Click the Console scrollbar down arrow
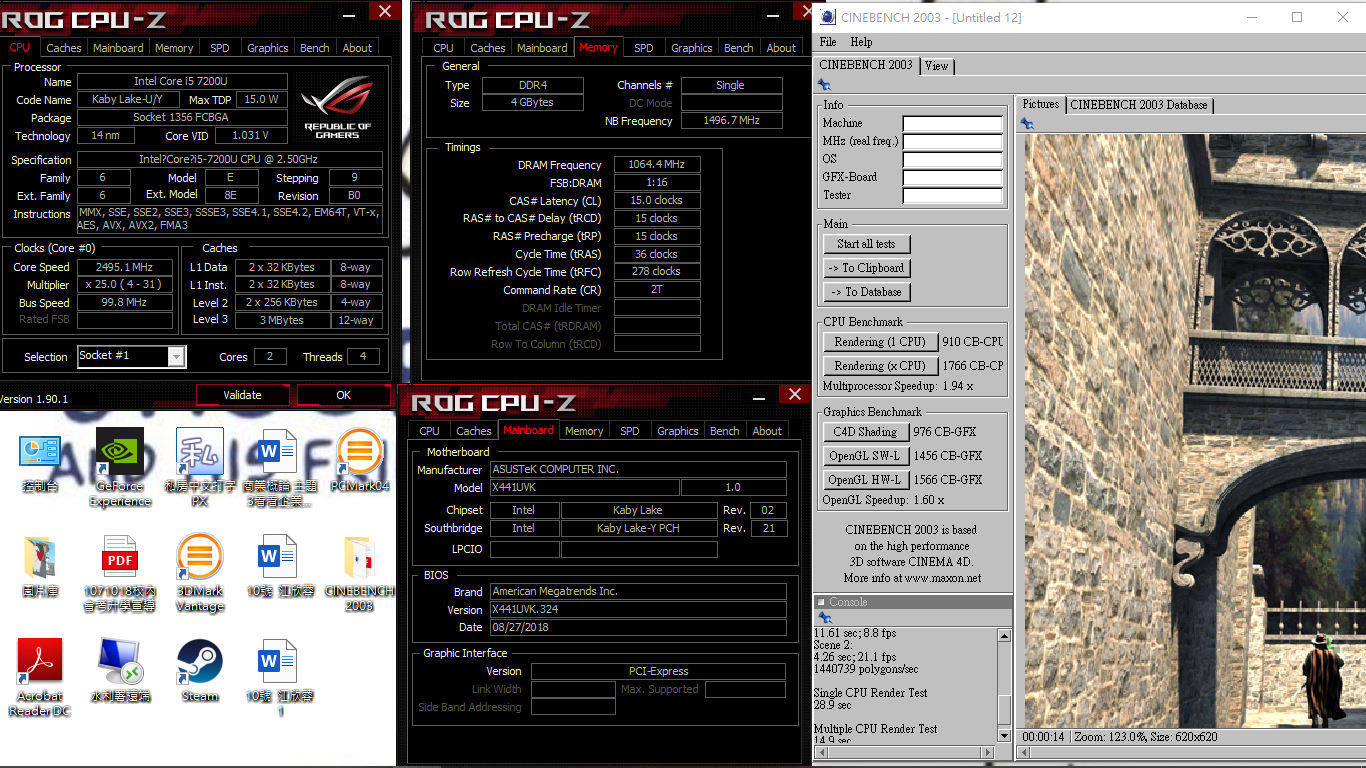The width and height of the screenshot is (1366, 768). [1005, 735]
